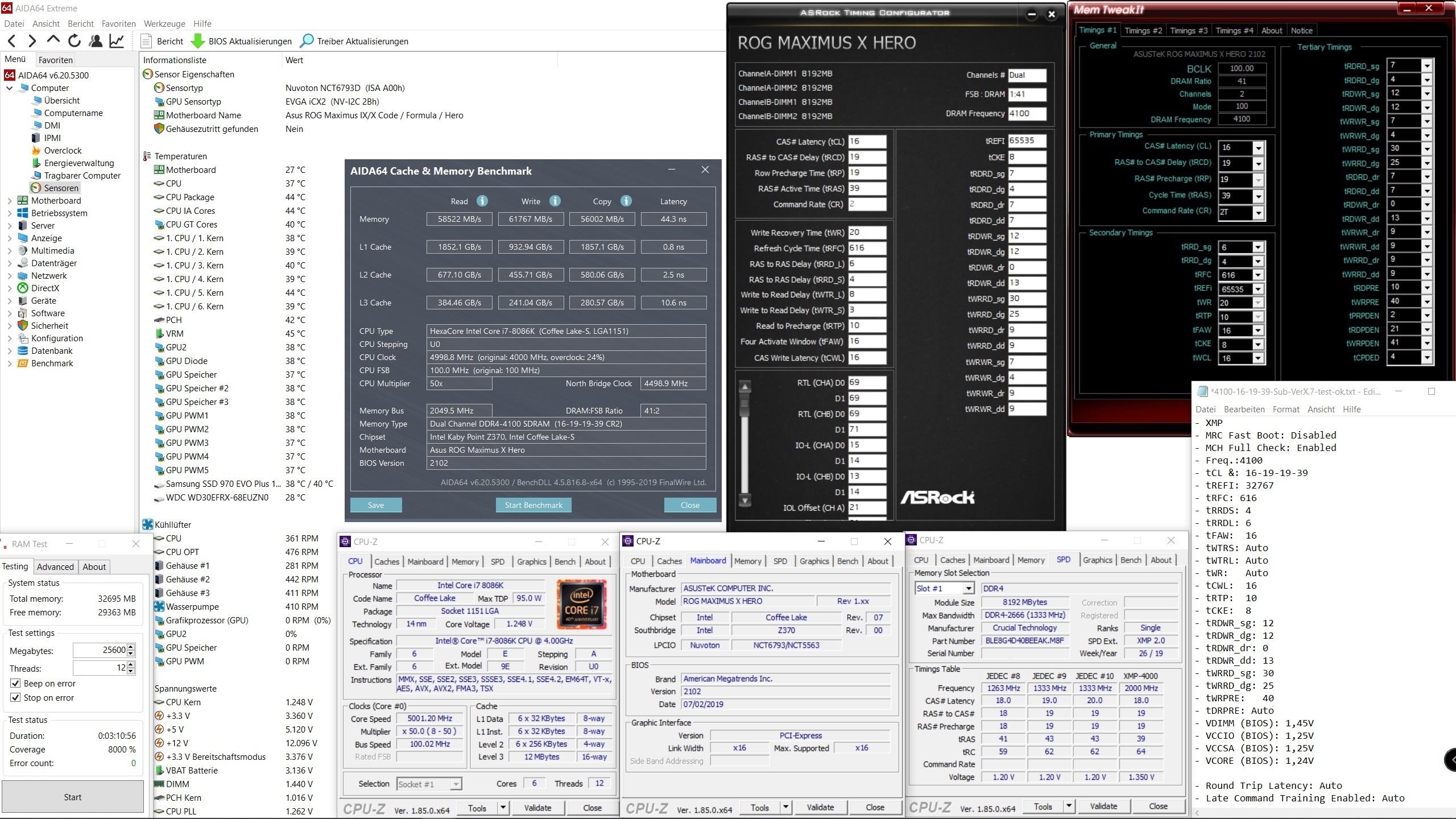Click AIDA64 v6.20.5300 root tree icon
Image resolution: width=1456 pixels, height=819 pixels.
pyautogui.click(x=10, y=75)
